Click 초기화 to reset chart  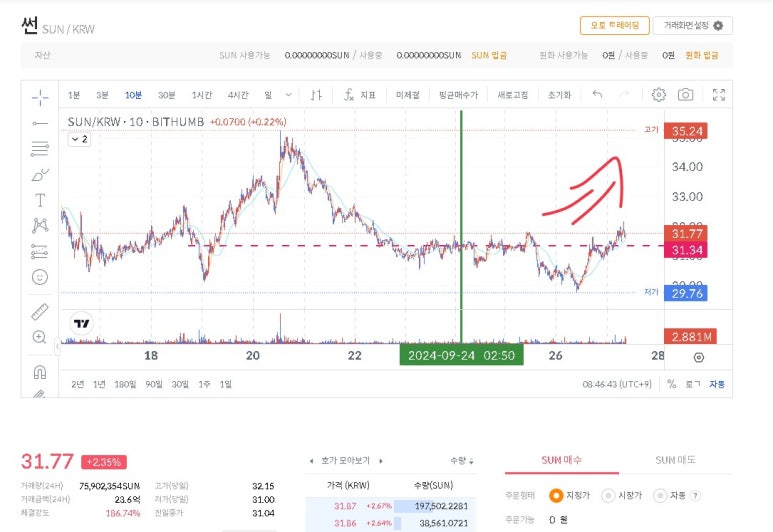(x=560, y=95)
